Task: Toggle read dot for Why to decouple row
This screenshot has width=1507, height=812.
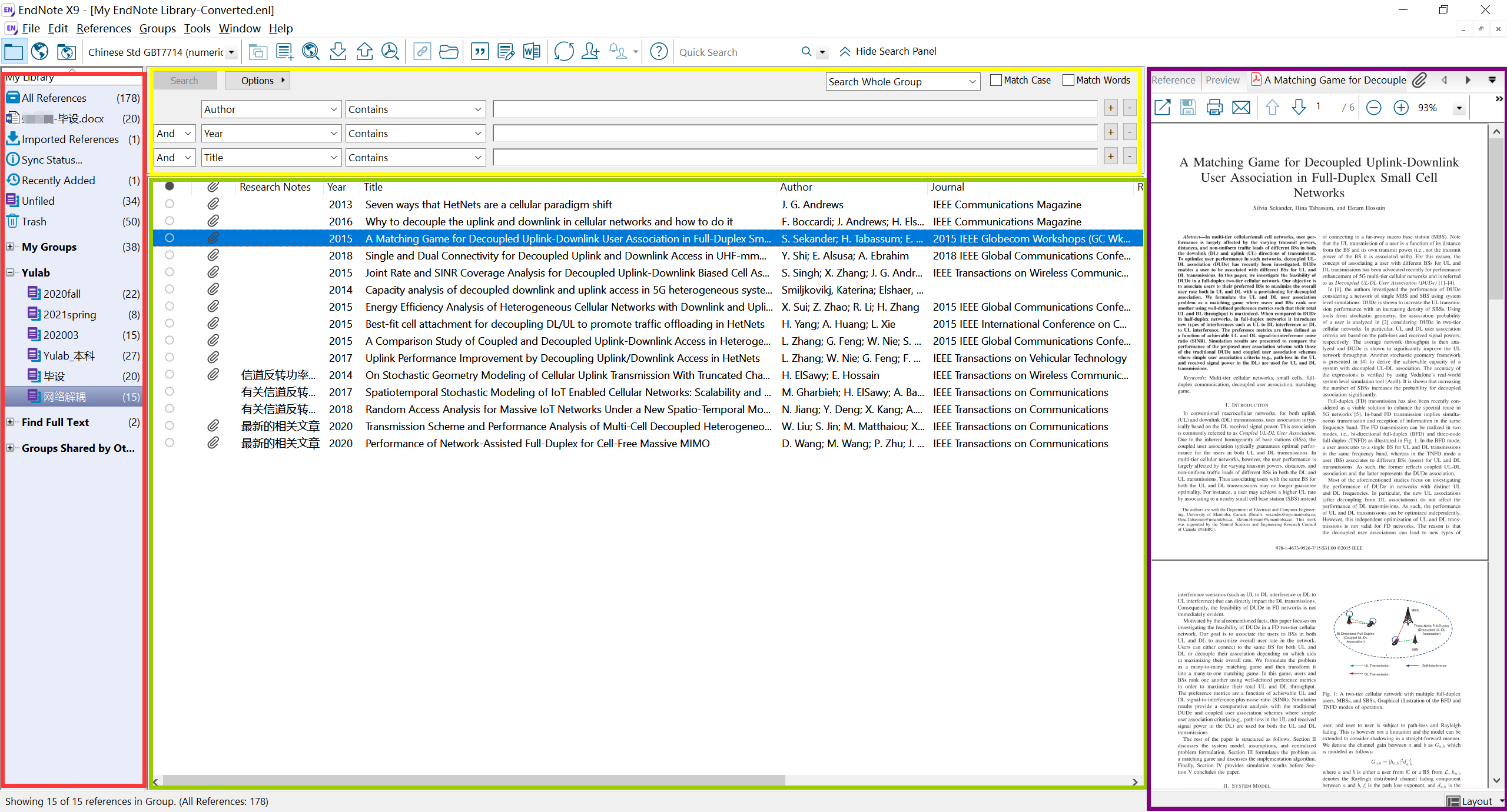Action: click(x=170, y=221)
